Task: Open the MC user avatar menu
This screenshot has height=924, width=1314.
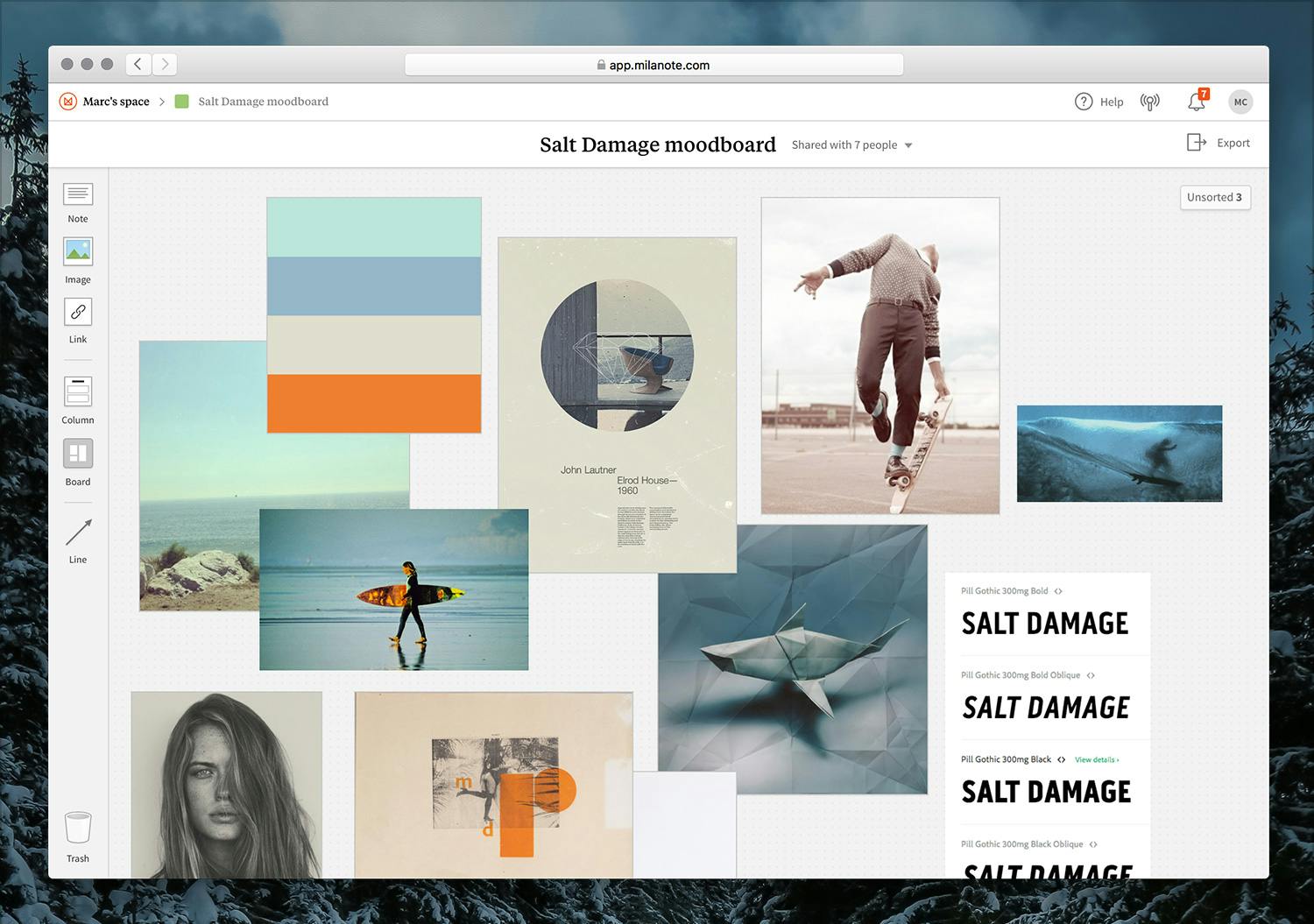Action: tap(1240, 102)
